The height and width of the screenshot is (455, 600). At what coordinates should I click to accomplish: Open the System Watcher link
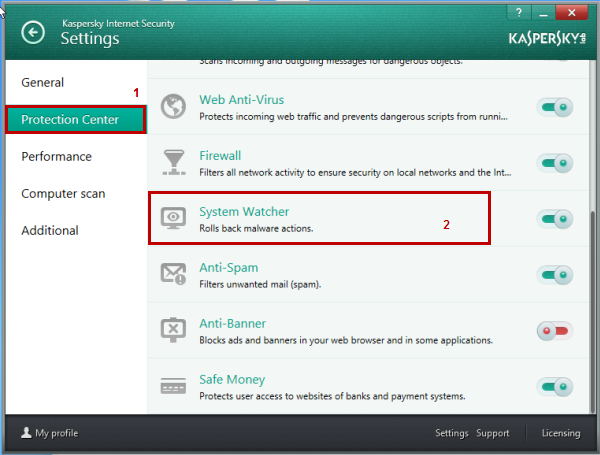(x=244, y=211)
